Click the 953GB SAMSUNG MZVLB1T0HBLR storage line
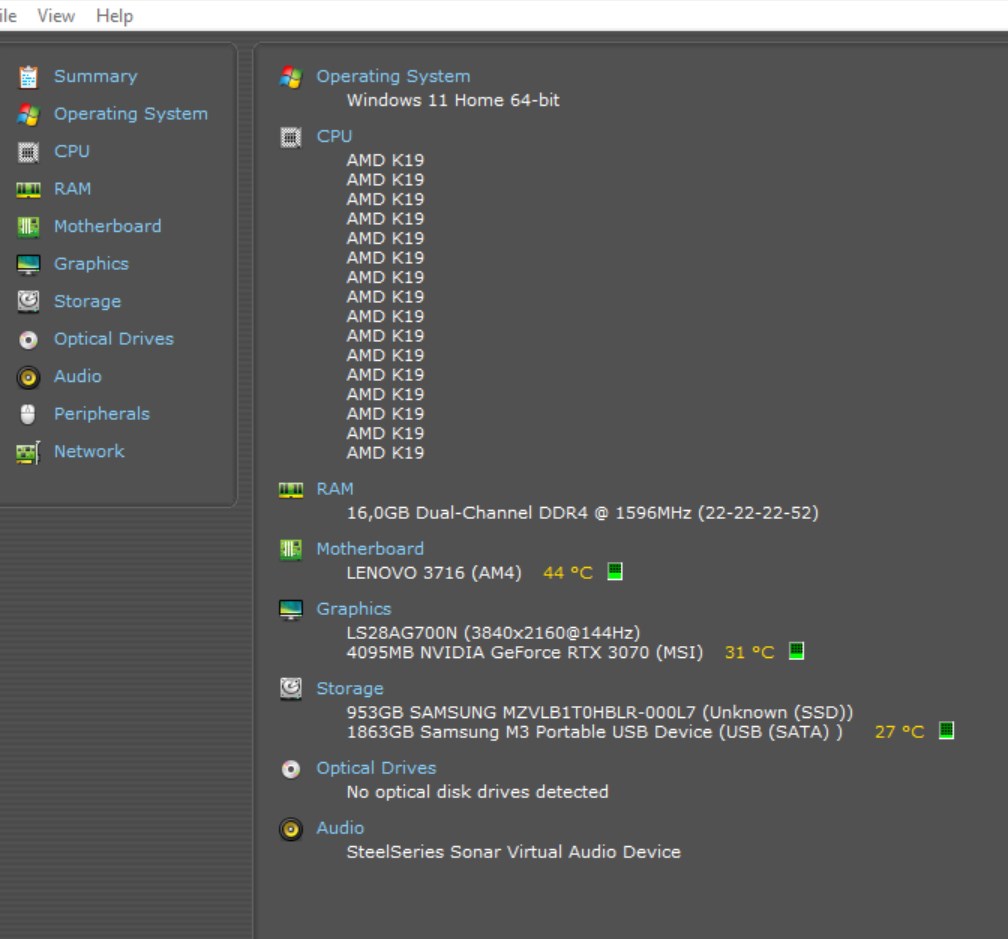The image size is (1008, 939). point(600,713)
